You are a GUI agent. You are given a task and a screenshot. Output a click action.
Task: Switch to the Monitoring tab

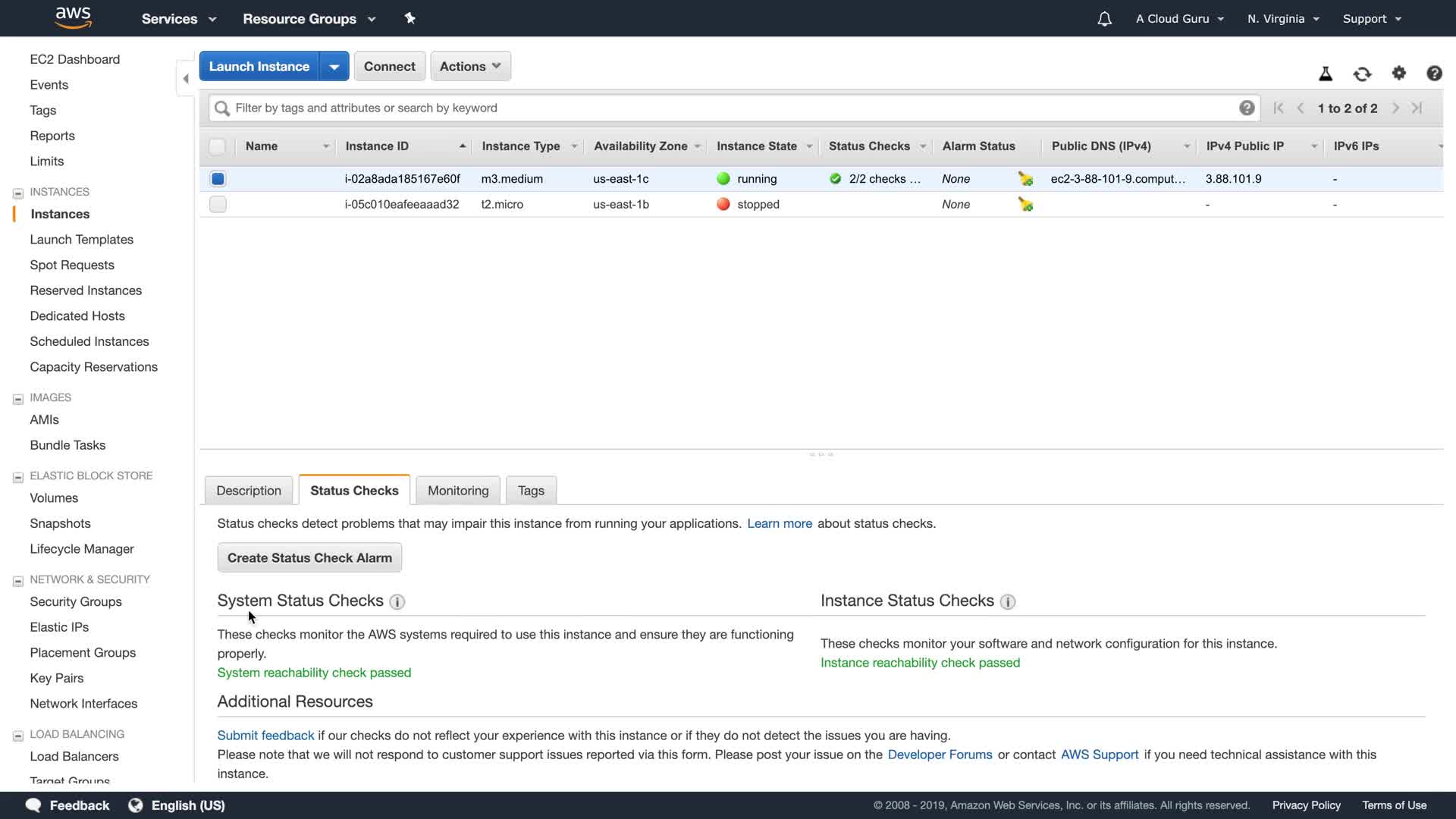[x=458, y=491]
